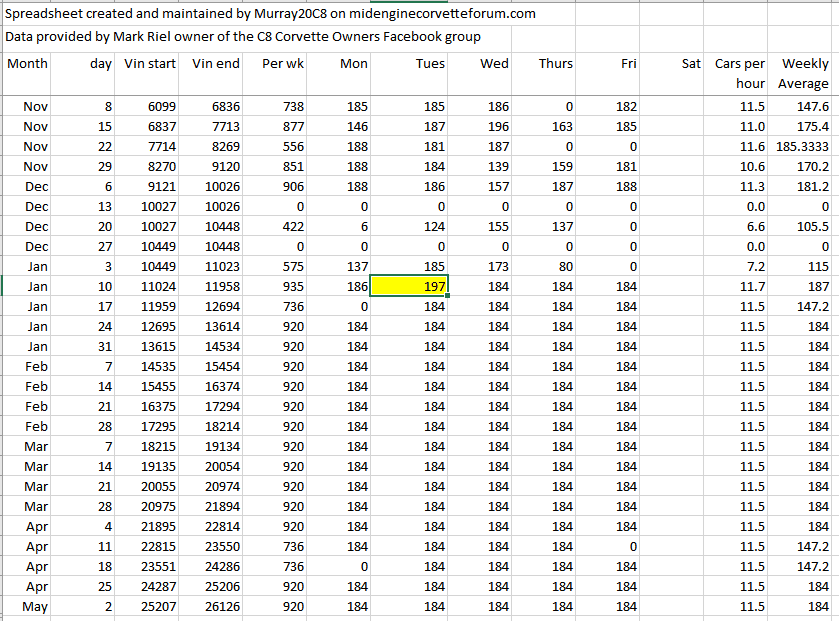Select the 'Vin end' header cell

point(214,64)
